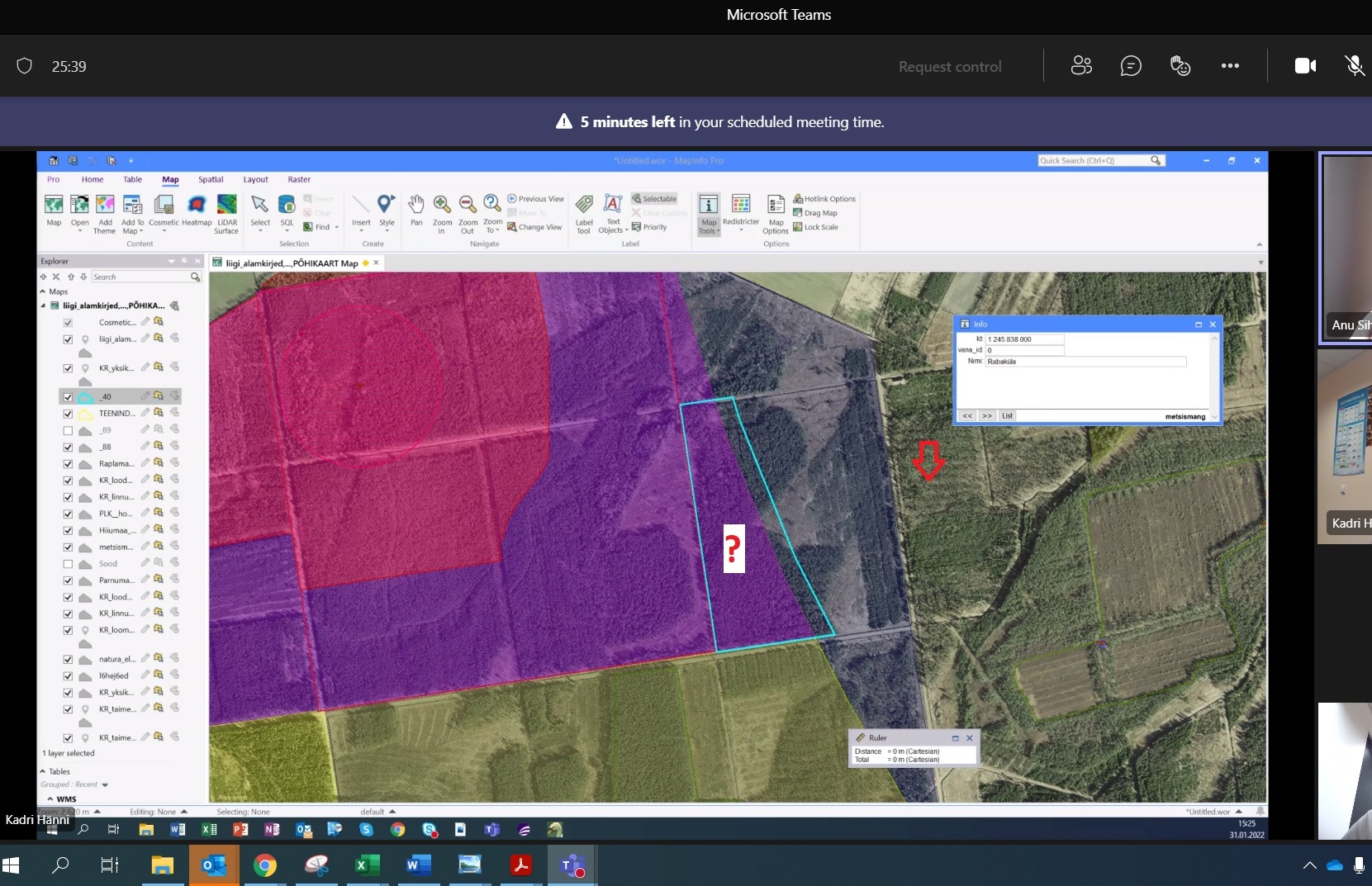Screen dimensions: 1372x886
Task: Select the Zoom Out tool
Action: pos(468,214)
